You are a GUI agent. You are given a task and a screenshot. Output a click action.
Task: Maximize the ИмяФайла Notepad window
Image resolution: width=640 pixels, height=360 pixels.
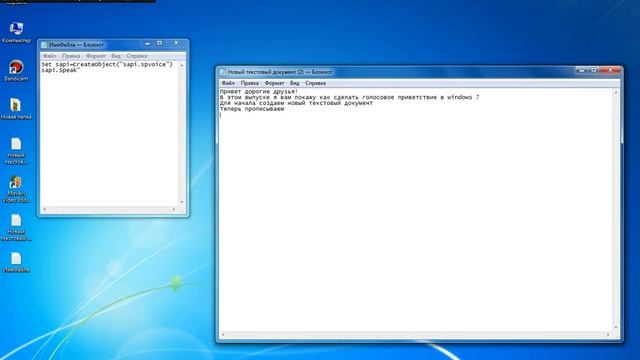tap(160, 43)
